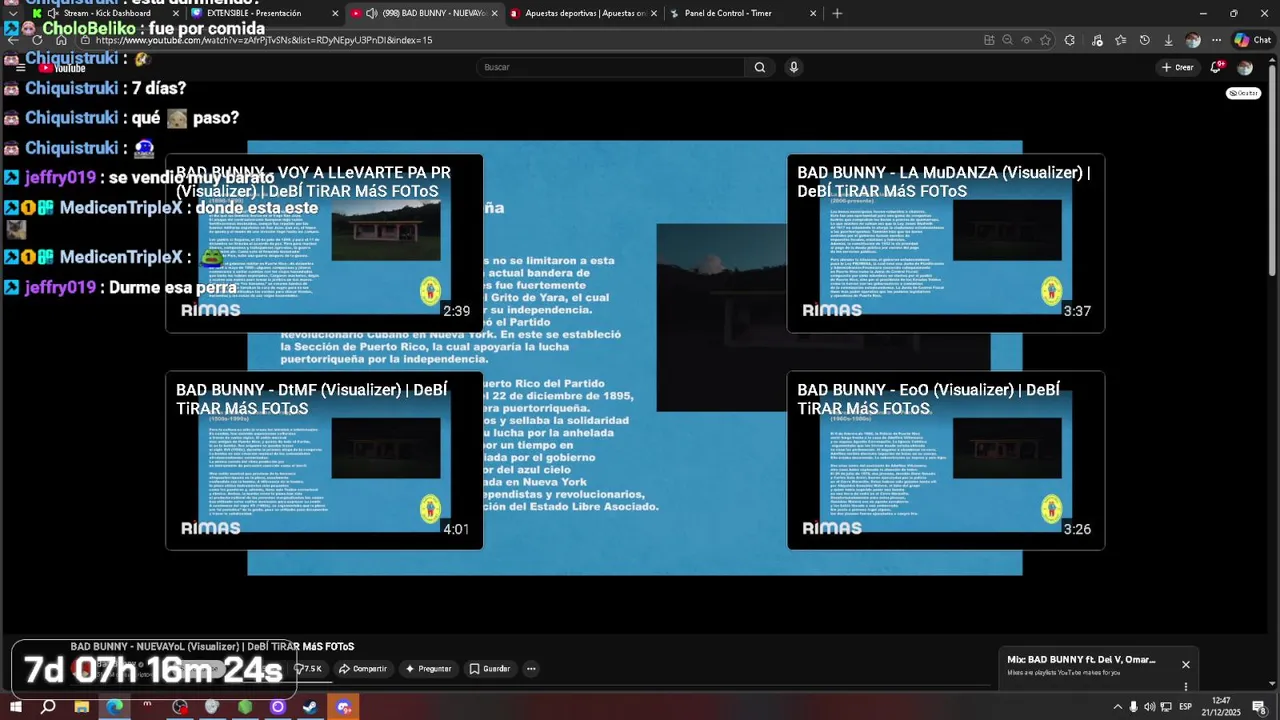Click video title BAD BUNNY - NUEVAYoL text
Screen dimensions: 1280x720
pos(212,647)
